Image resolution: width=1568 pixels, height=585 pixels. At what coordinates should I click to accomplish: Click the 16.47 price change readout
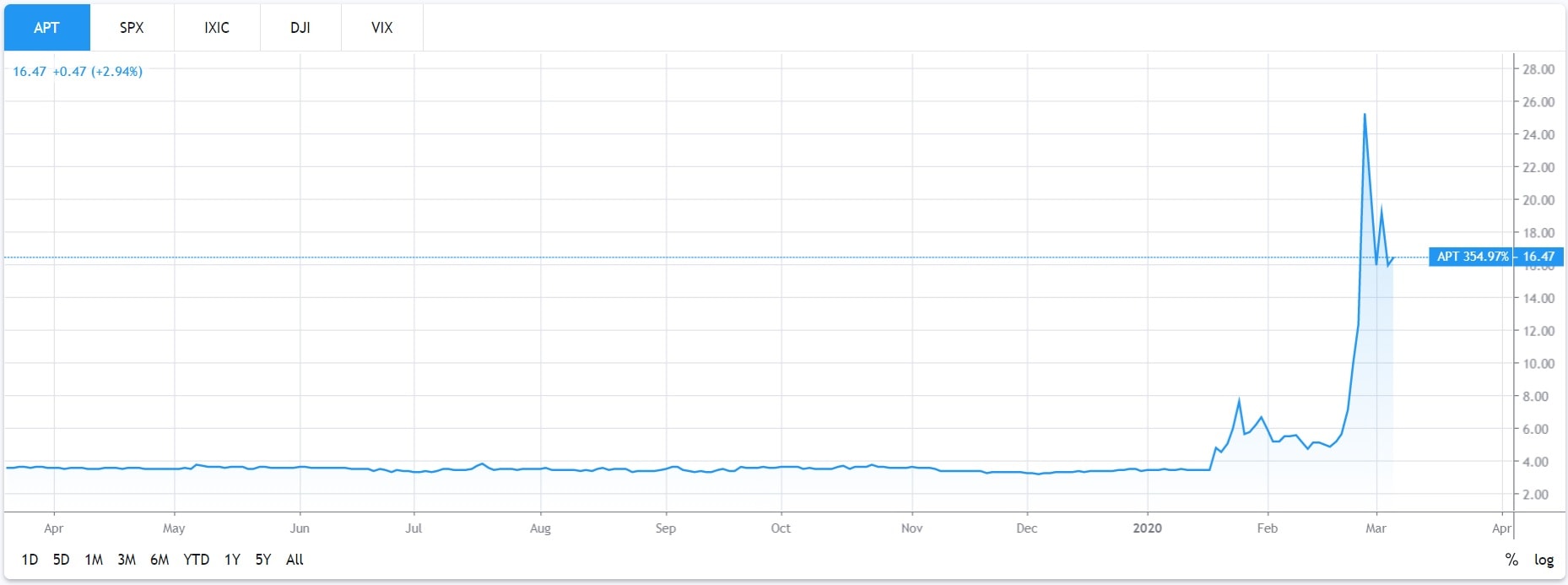pos(77,72)
